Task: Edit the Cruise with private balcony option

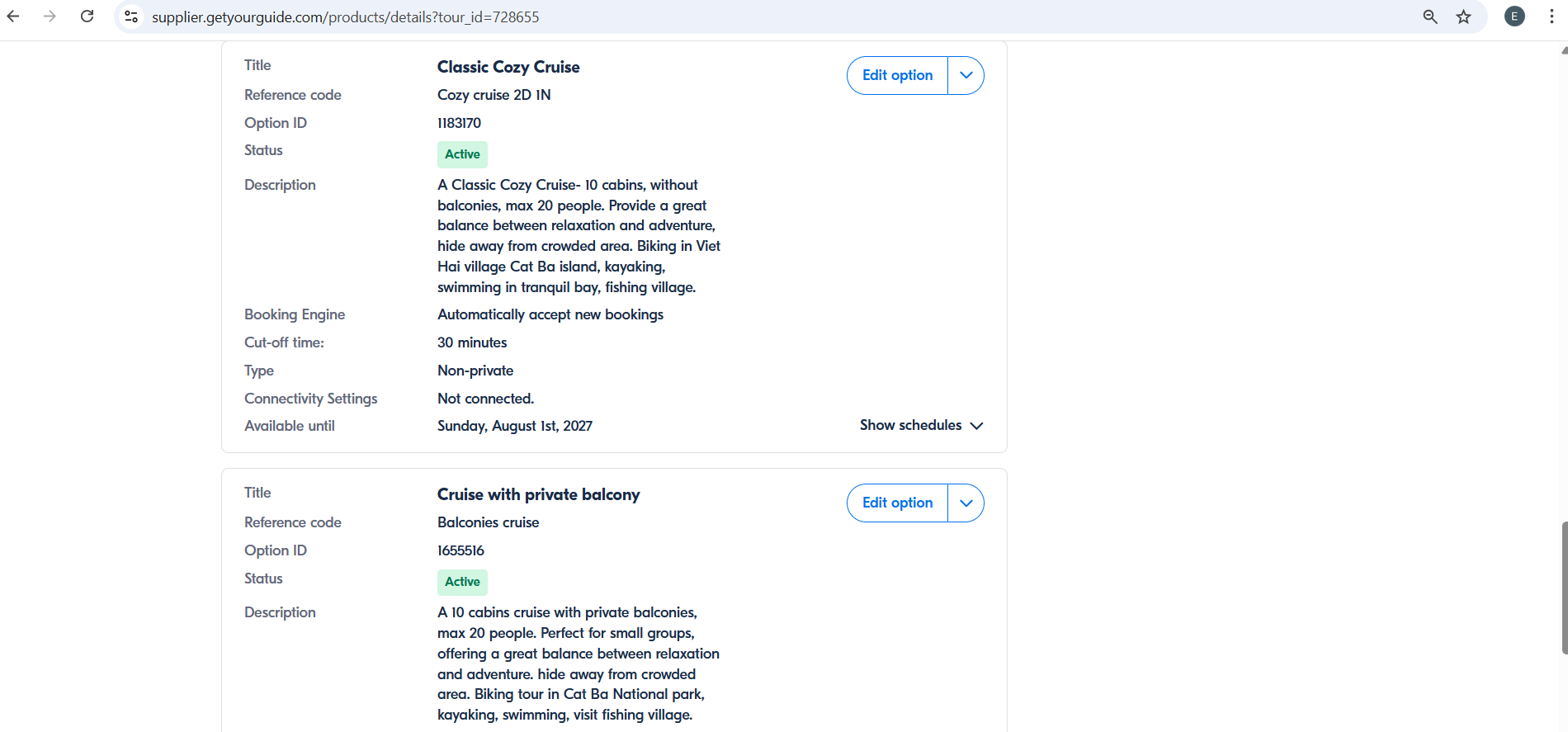Action: (x=897, y=503)
